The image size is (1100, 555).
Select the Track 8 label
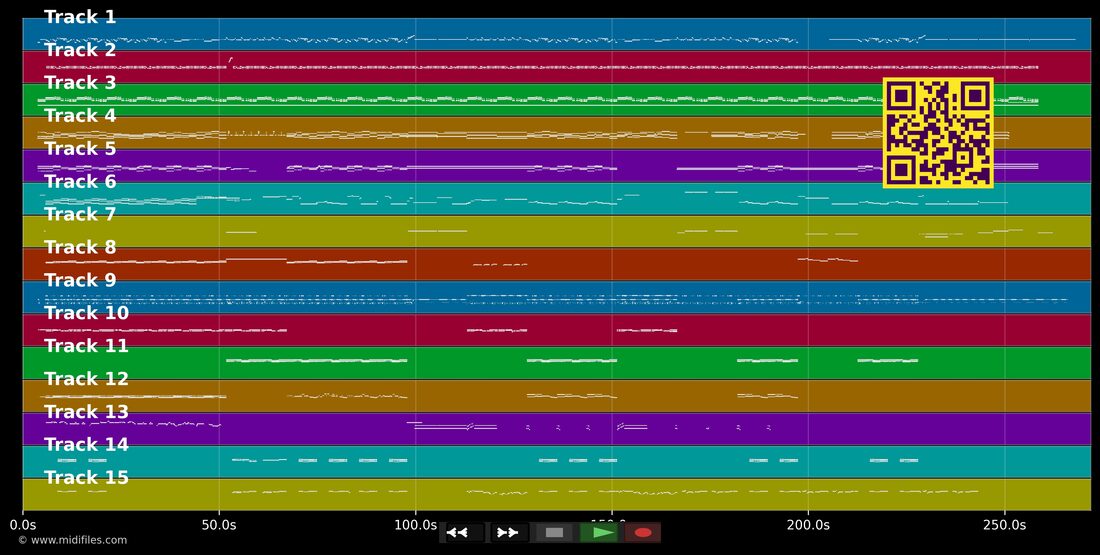pos(80,248)
